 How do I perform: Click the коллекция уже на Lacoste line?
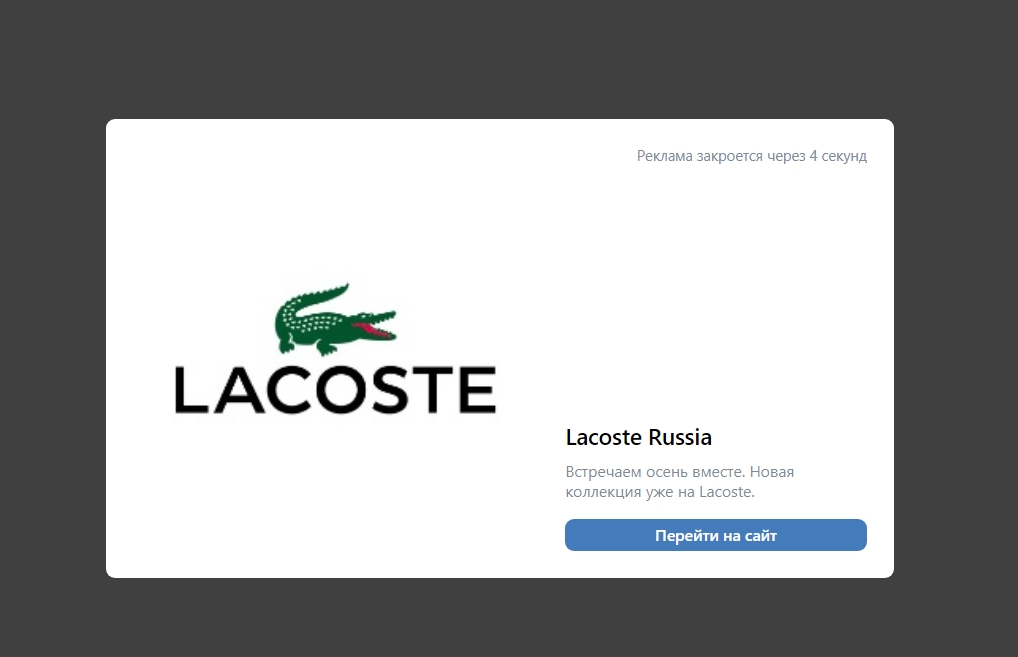pyautogui.click(x=660, y=492)
